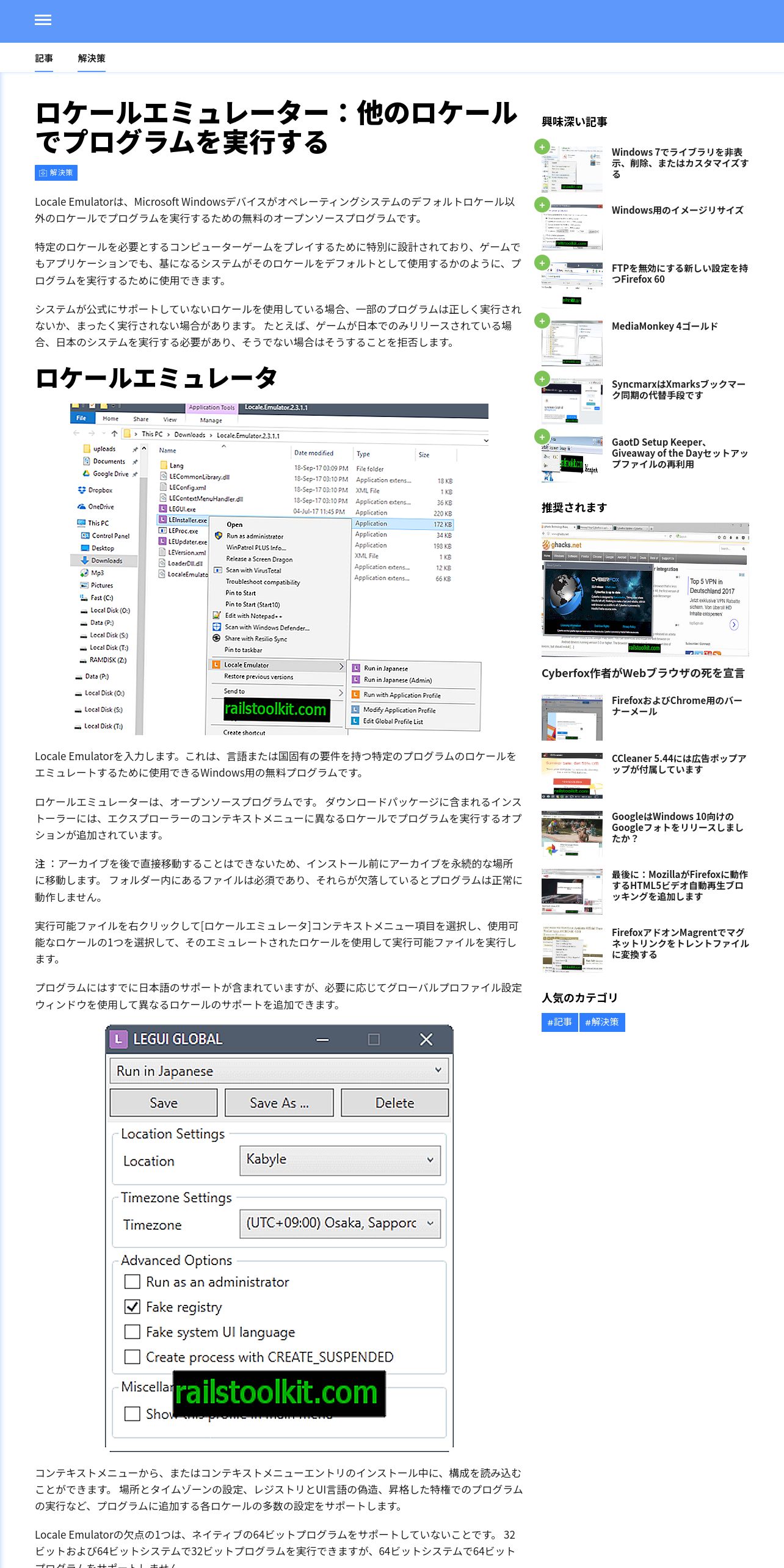This screenshot has height=1568, width=784.
Task: Check Create process with CREATE_SUSPENDED
Action: (x=132, y=1356)
